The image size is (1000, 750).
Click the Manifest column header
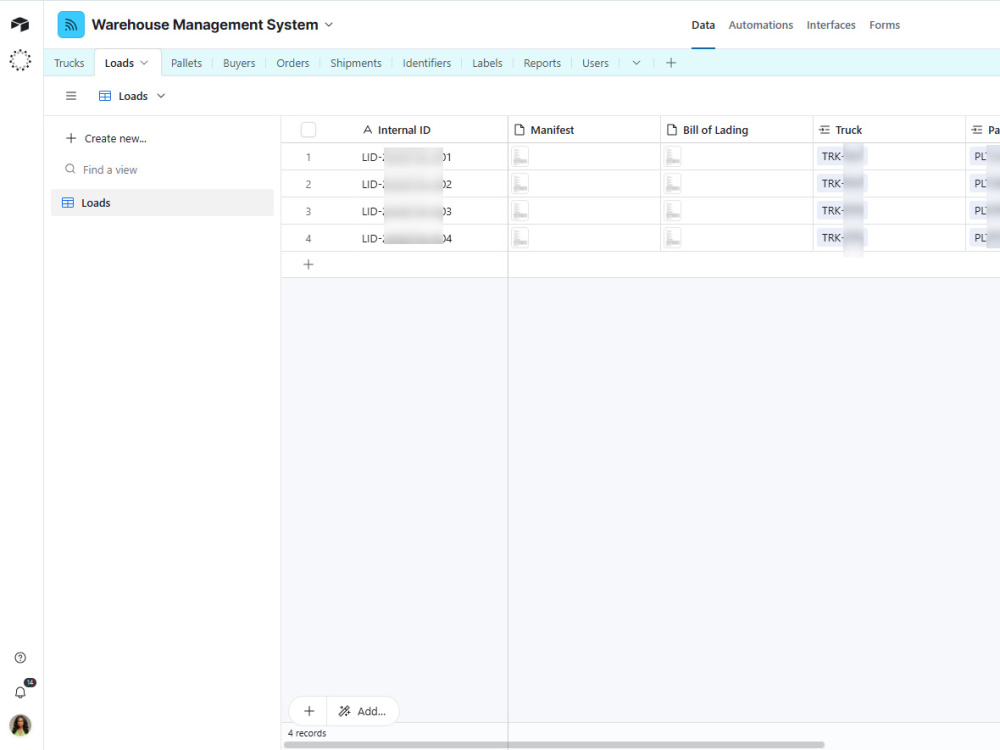(x=584, y=129)
